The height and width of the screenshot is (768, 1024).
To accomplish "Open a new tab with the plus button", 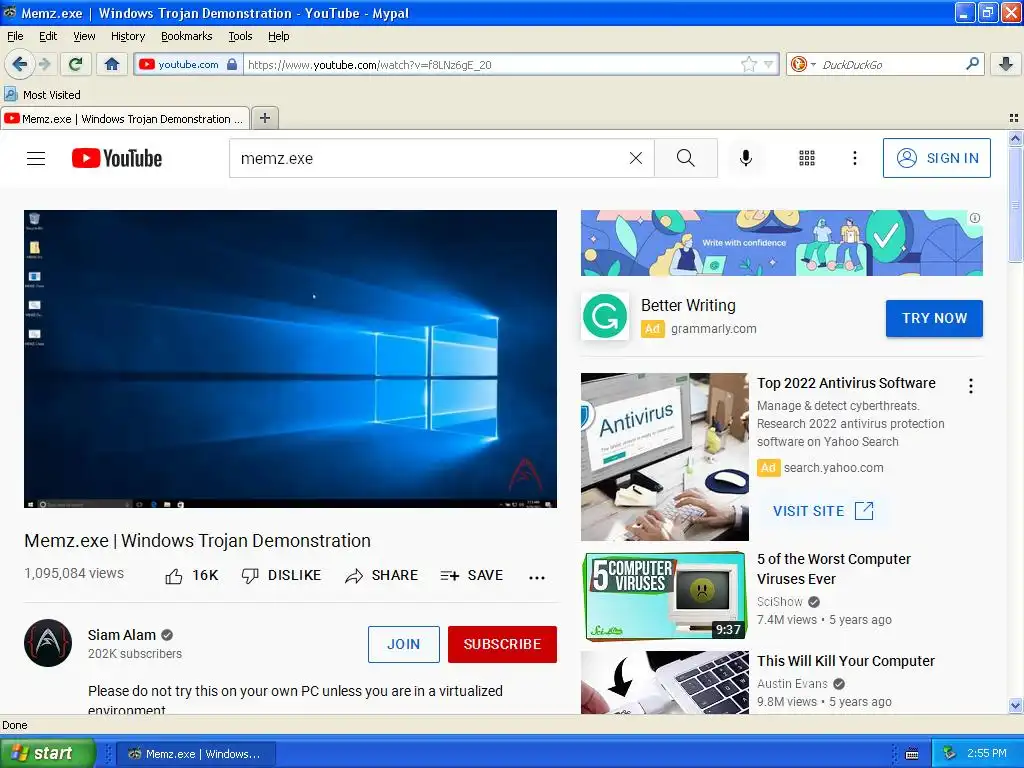I will click(264, 118).
